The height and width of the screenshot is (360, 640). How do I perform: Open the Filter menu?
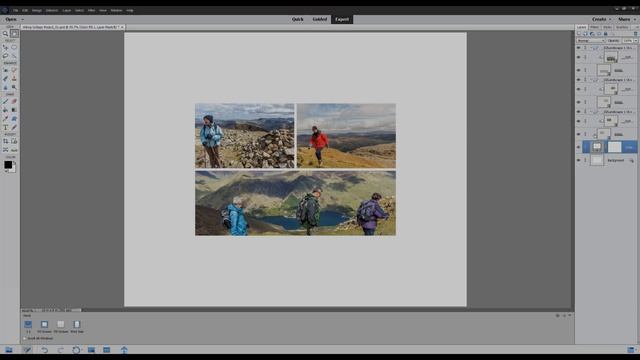coord(91,10)
